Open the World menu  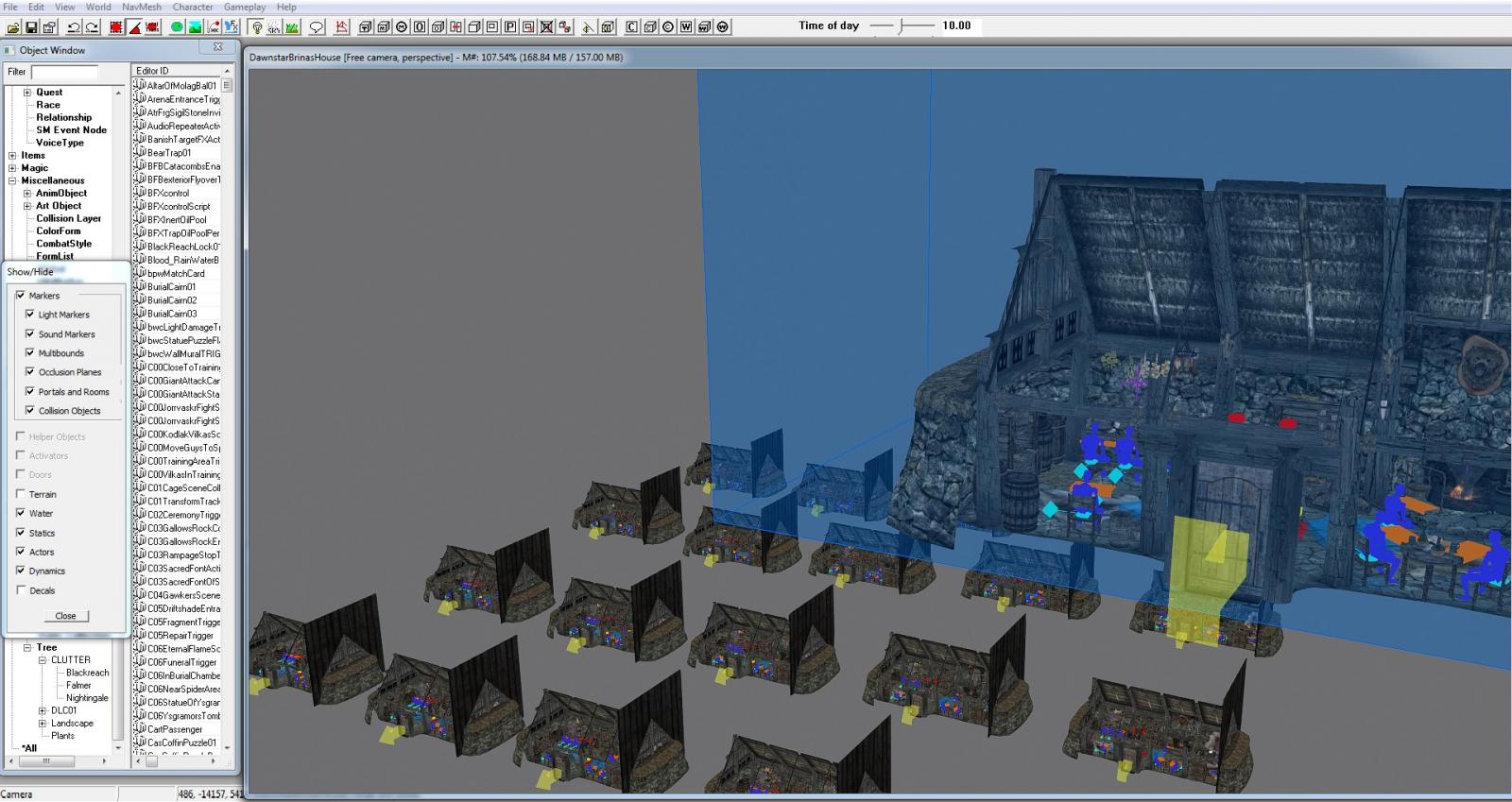[98, 7]
